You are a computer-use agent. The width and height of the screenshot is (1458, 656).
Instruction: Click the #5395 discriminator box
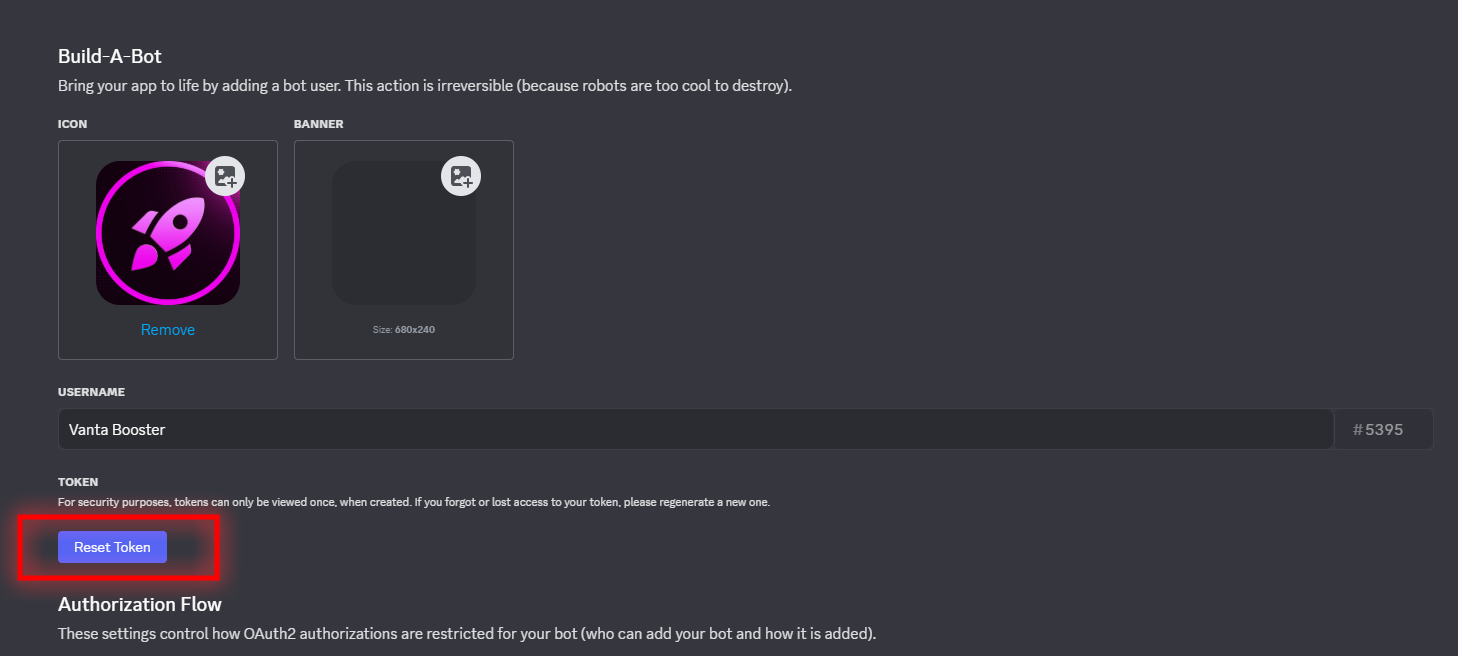pos(1383,429)
